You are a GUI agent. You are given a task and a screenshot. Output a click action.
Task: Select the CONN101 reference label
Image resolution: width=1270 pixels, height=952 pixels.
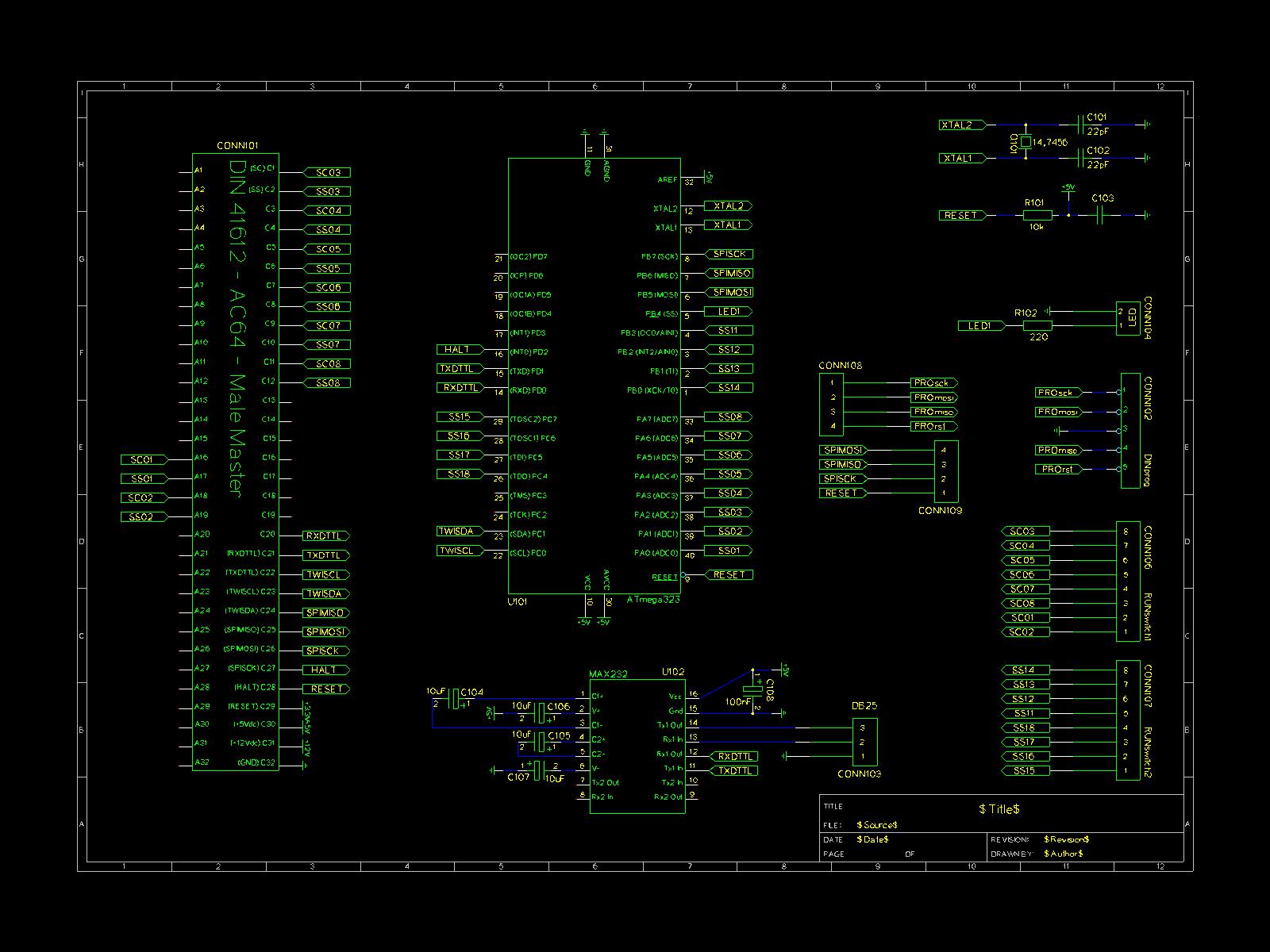[237, 146]
